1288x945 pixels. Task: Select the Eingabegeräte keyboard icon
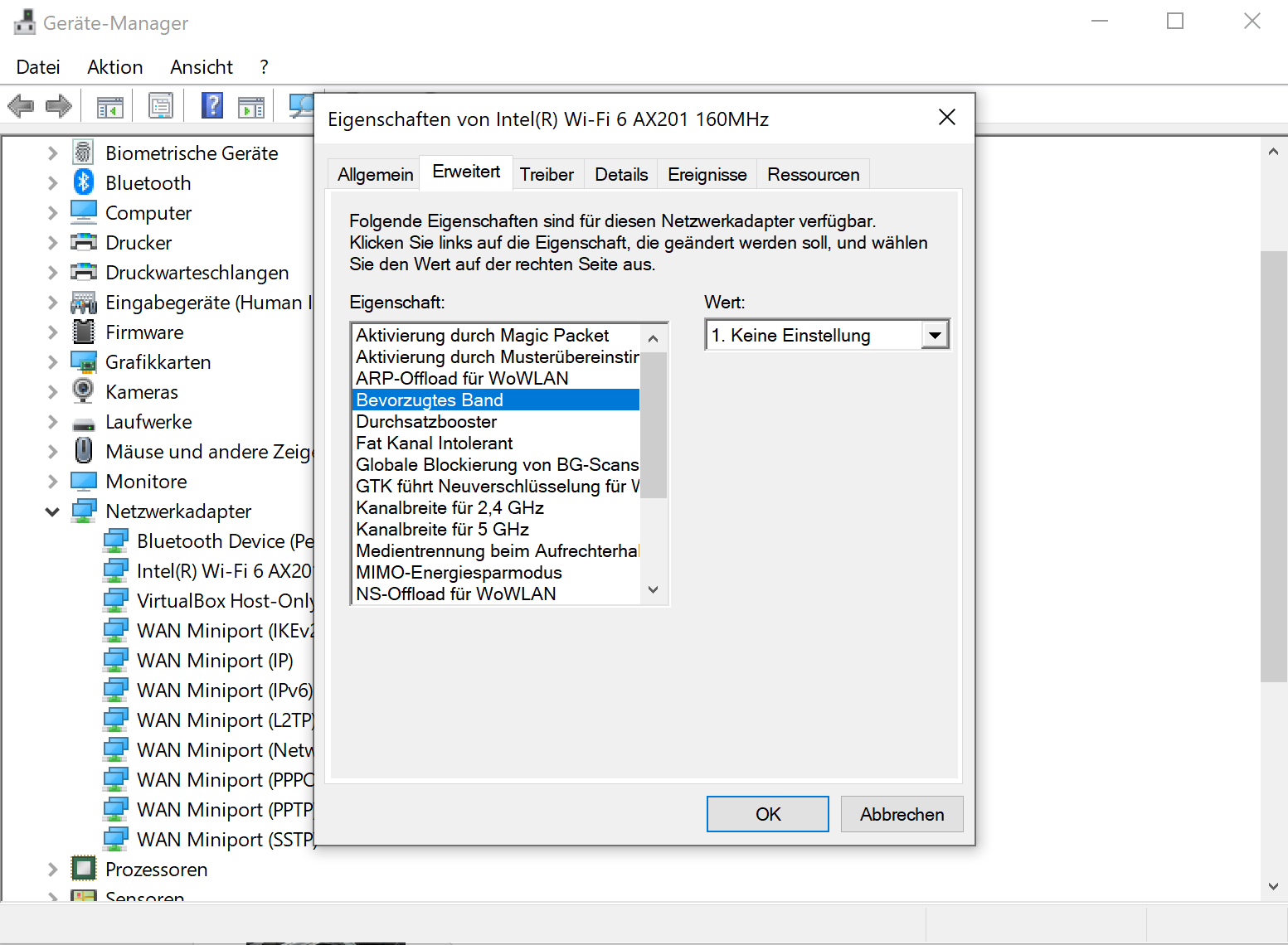coord(84,303)
